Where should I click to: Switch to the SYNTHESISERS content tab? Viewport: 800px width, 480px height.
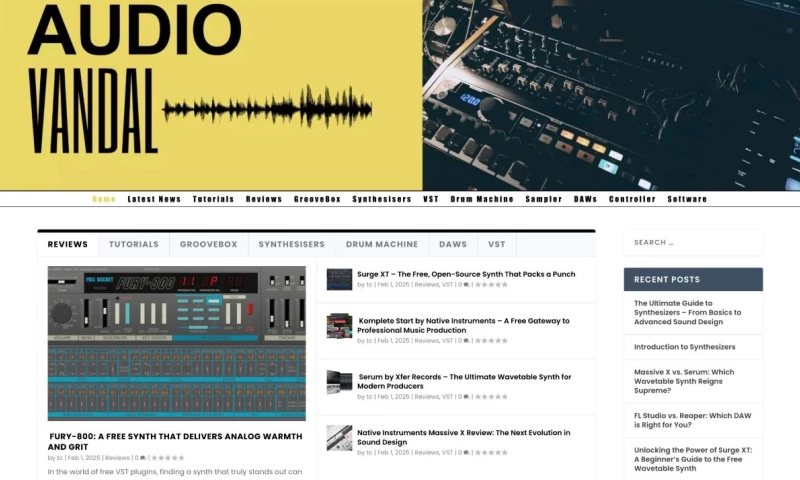[291, 244]
